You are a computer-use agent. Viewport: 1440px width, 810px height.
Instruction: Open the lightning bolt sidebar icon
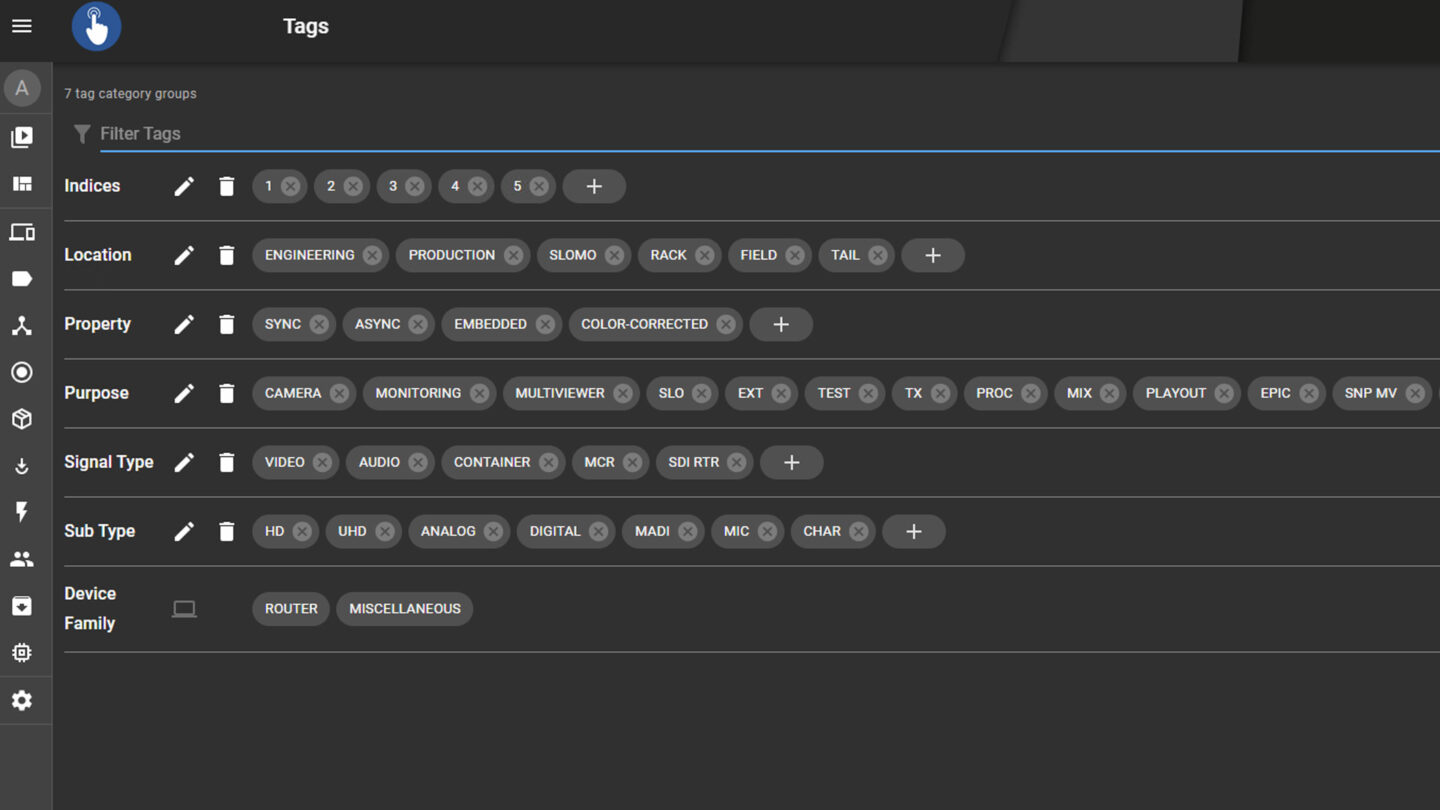pos(22,512)
